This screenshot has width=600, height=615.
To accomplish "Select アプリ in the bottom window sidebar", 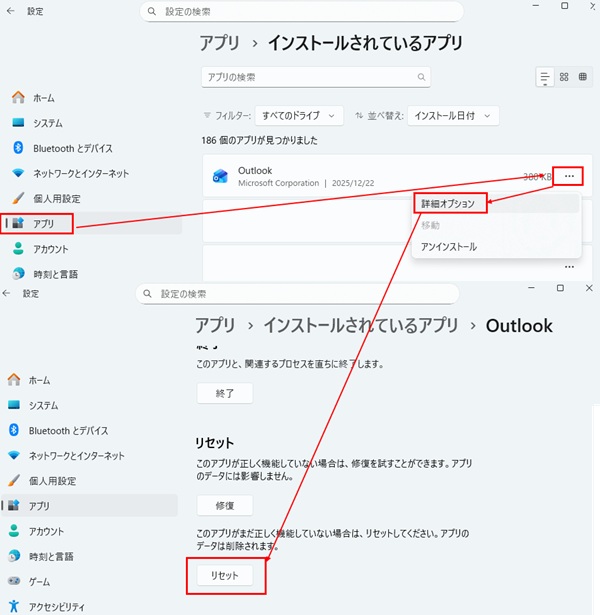I will coord(89,506).
